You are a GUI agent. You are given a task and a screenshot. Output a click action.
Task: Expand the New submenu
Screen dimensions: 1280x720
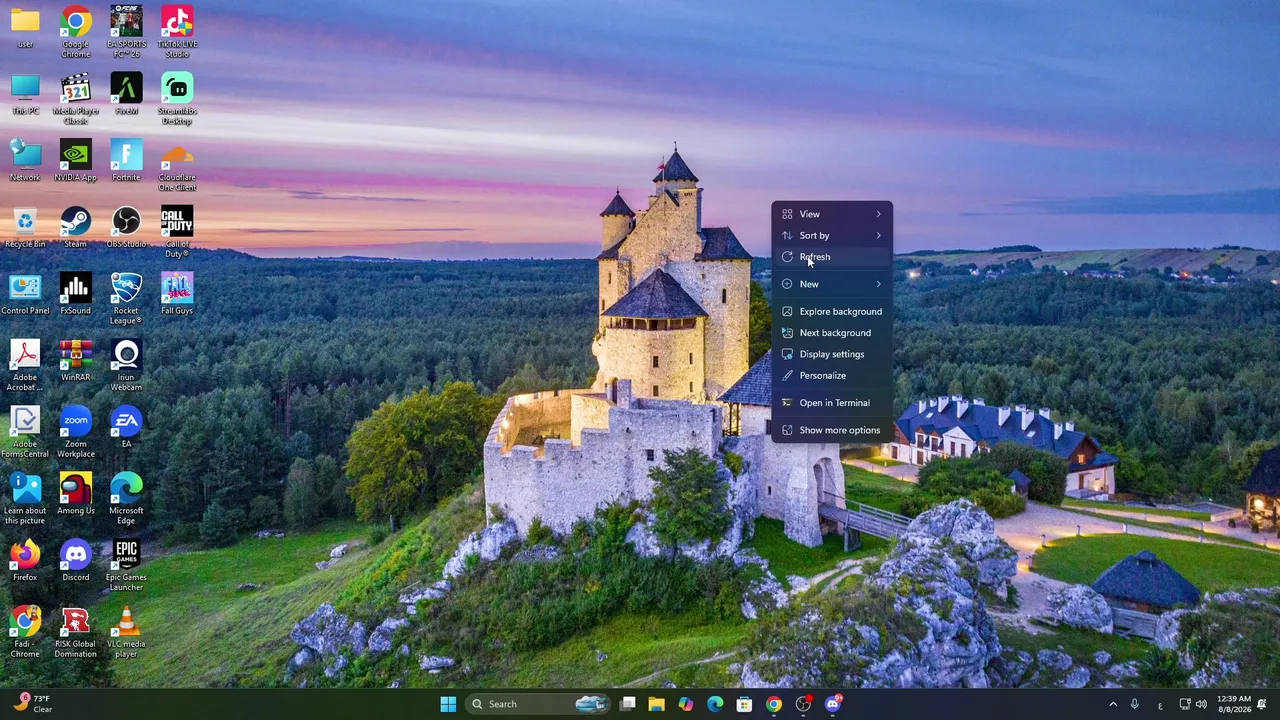[x=832, y=284]
